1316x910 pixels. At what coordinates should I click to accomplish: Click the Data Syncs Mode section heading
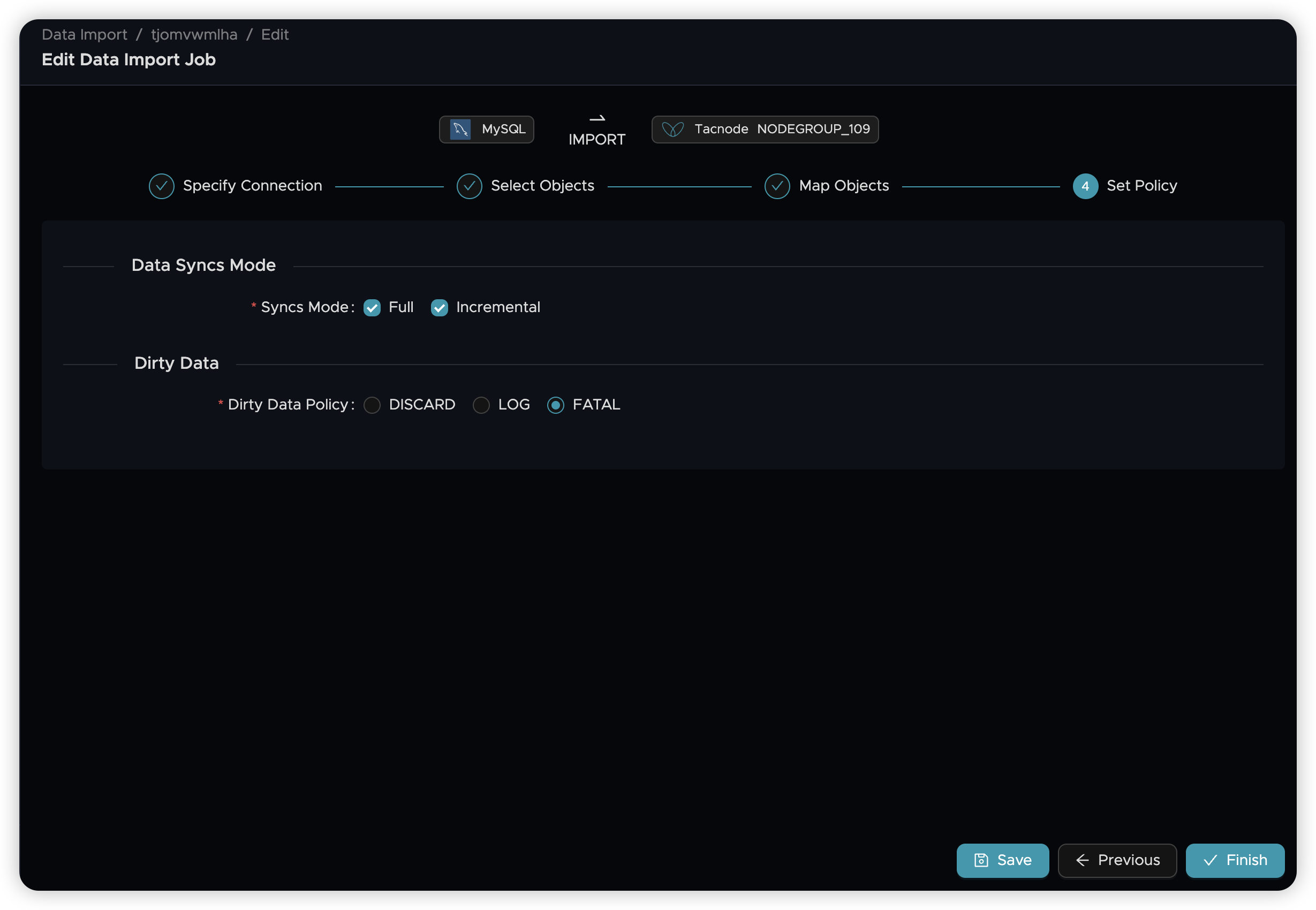coord(203,266)
